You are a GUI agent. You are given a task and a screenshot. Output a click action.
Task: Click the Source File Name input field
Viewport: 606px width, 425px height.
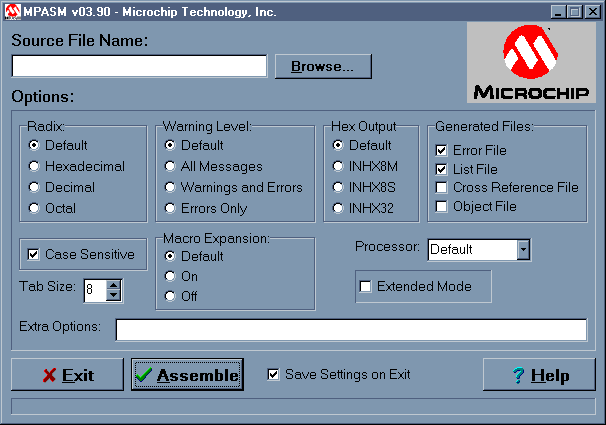coord(140,66)
